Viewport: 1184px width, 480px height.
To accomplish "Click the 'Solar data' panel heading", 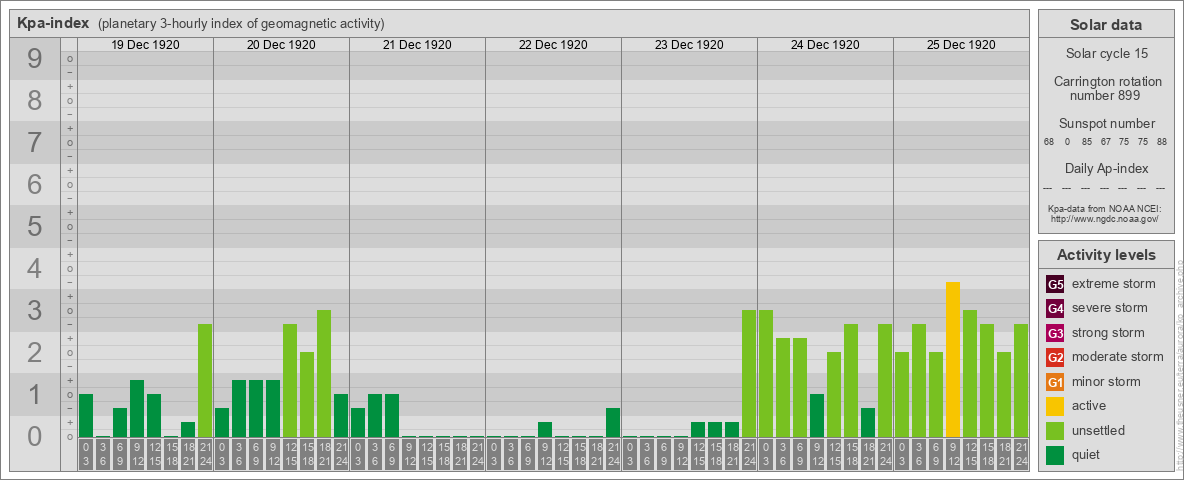I will (1106, 25).
